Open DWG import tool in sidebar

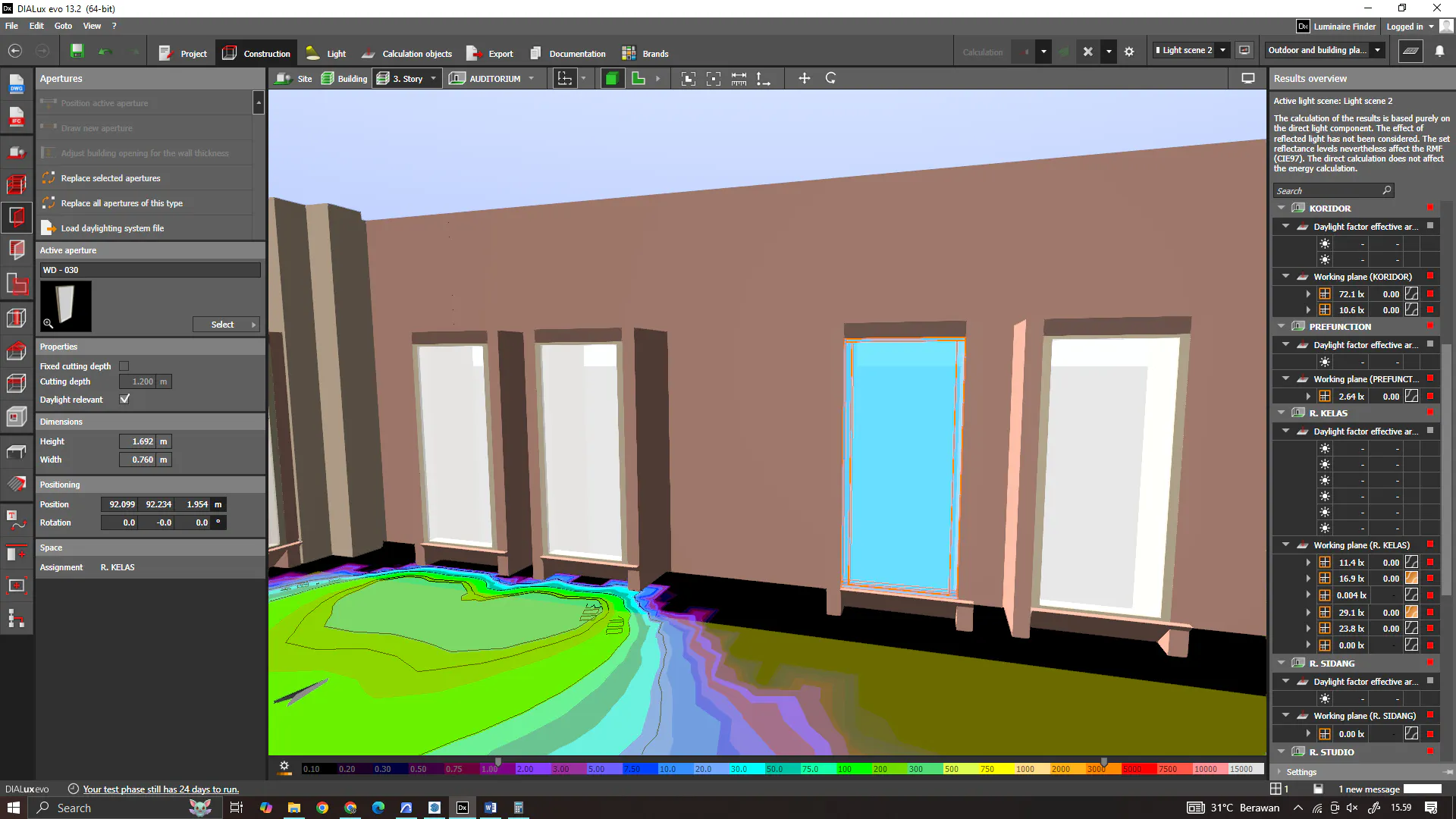[x=17, y=84]
